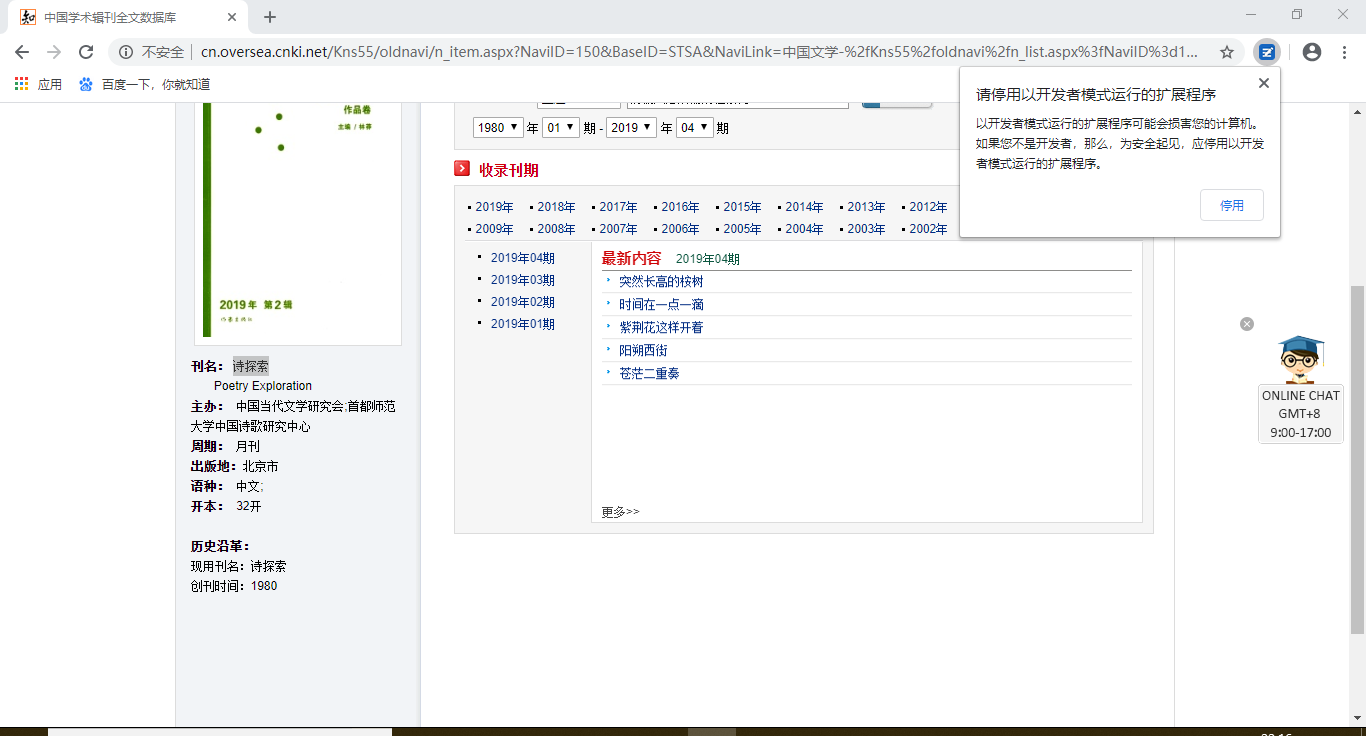
Task: Open article 阳朔西街
Action: 643,351
